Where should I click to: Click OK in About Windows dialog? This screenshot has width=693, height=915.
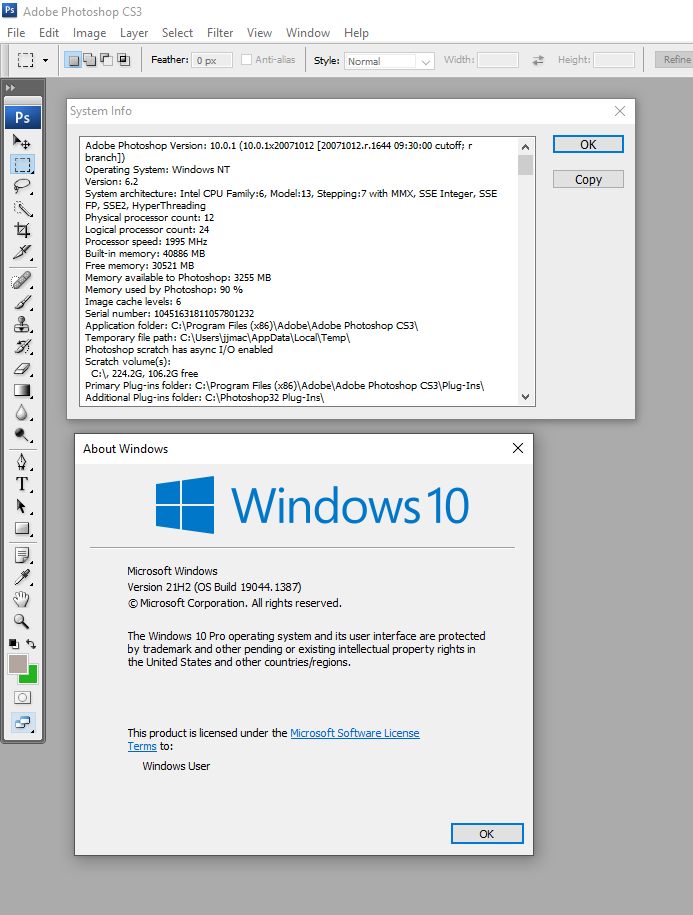tap(487, 834)
